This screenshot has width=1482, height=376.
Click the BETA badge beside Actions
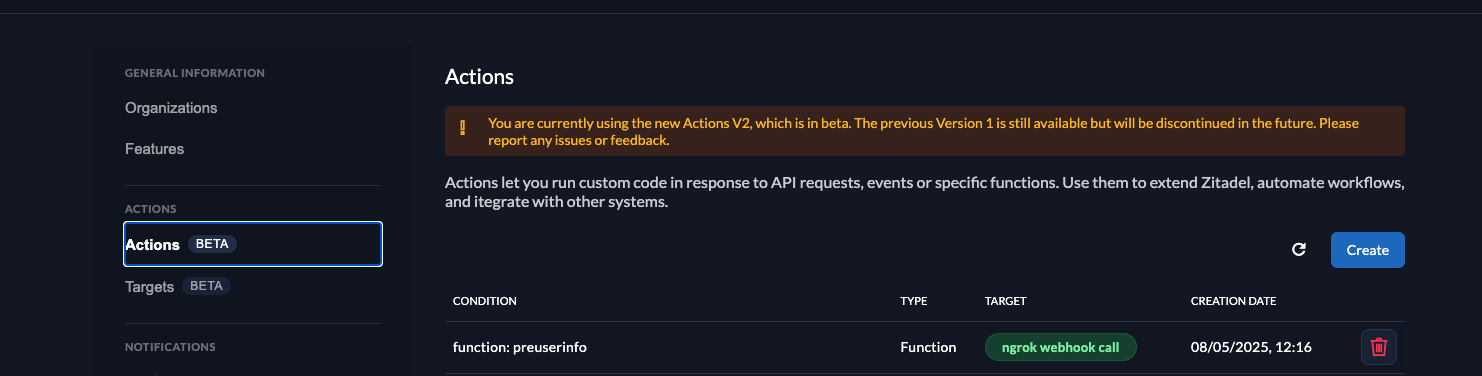[212, 244]
